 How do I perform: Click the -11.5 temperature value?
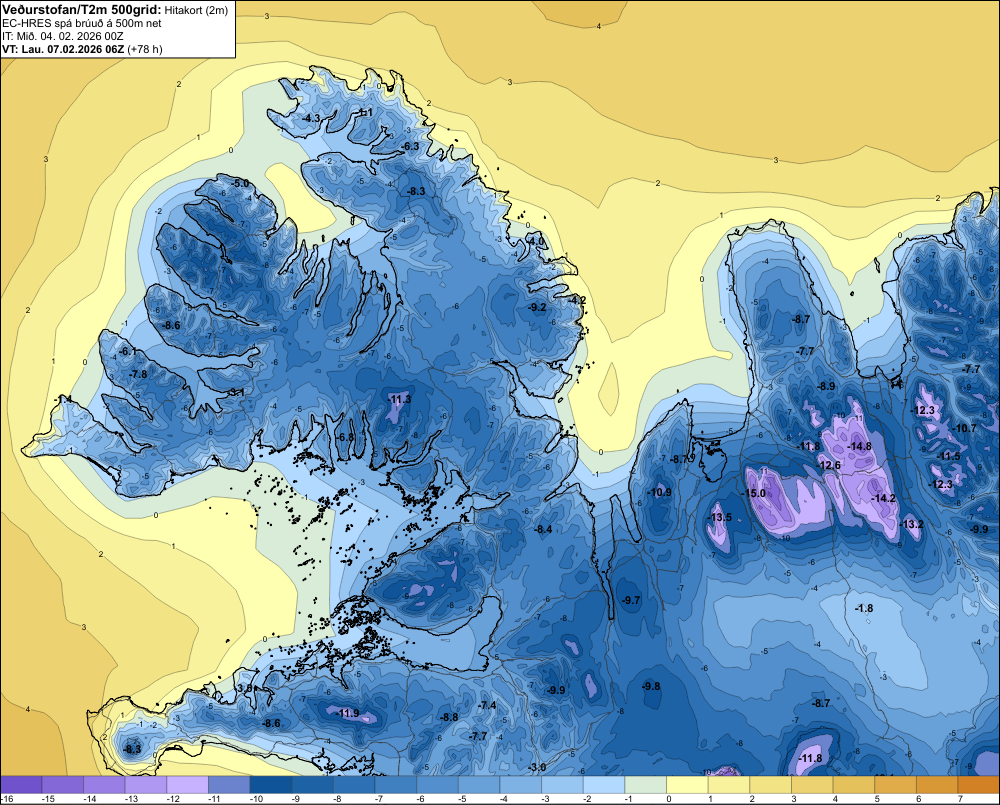pos(949,456)
